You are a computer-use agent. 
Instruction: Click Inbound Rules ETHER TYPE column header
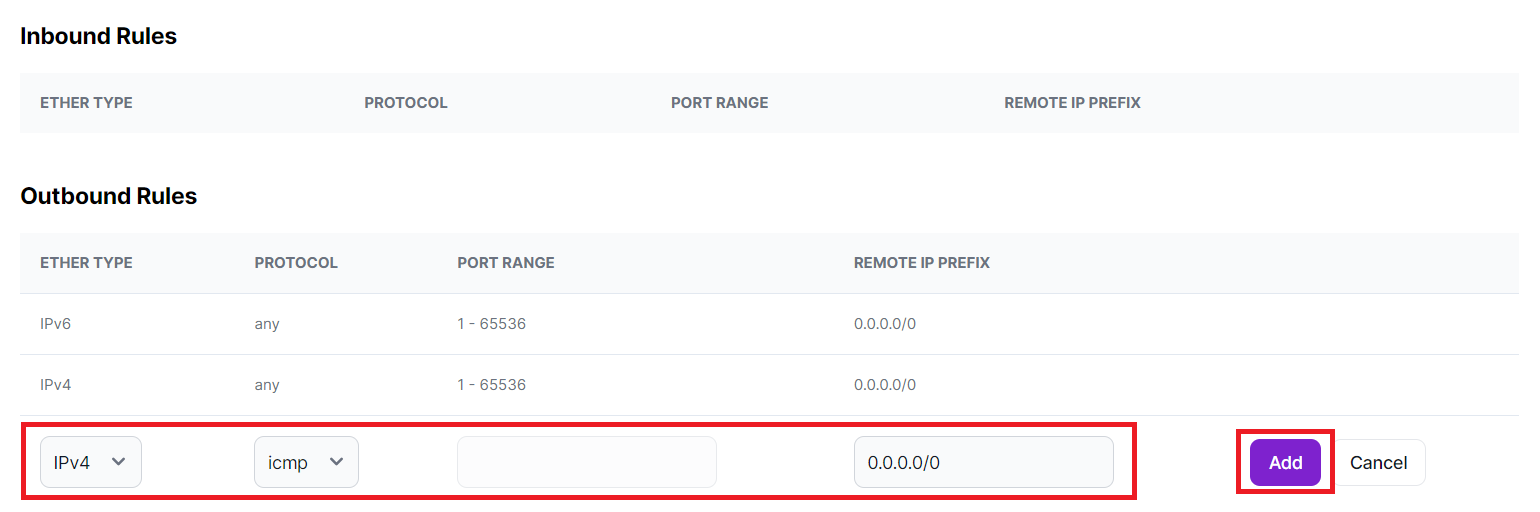tap(86, 103)
